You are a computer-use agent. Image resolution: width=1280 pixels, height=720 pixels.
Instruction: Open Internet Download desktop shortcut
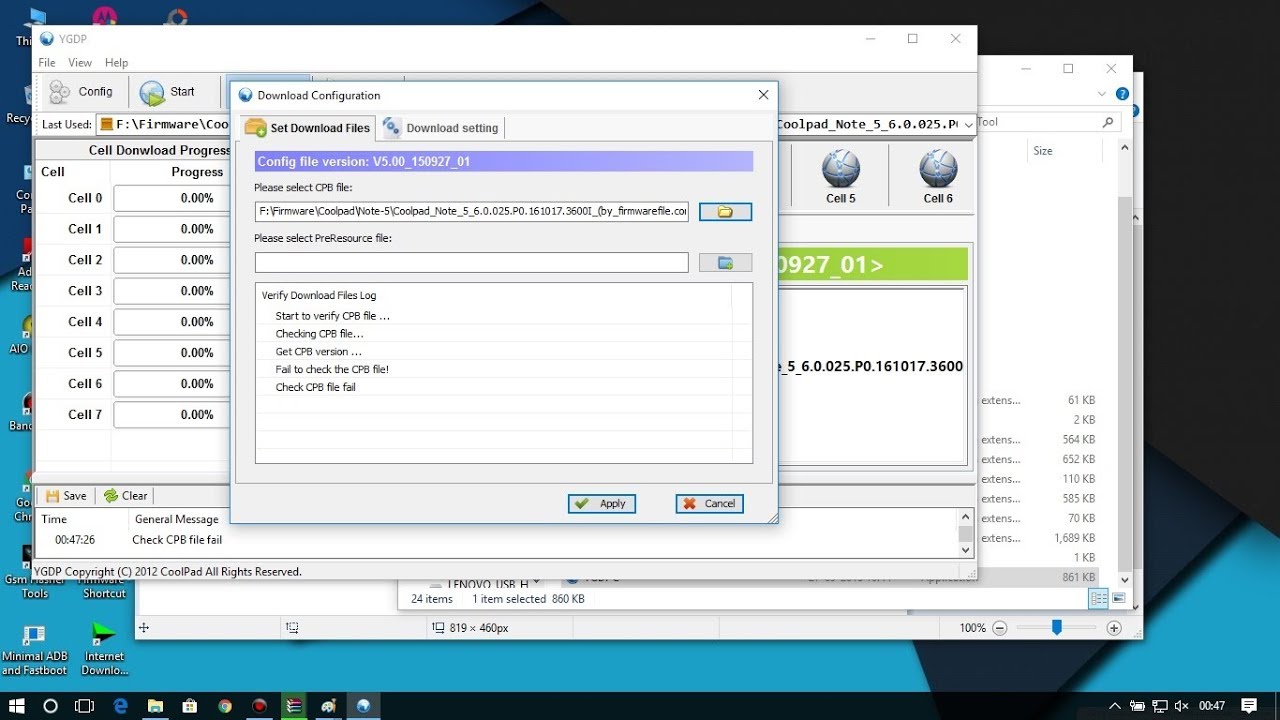coord(104,650)
